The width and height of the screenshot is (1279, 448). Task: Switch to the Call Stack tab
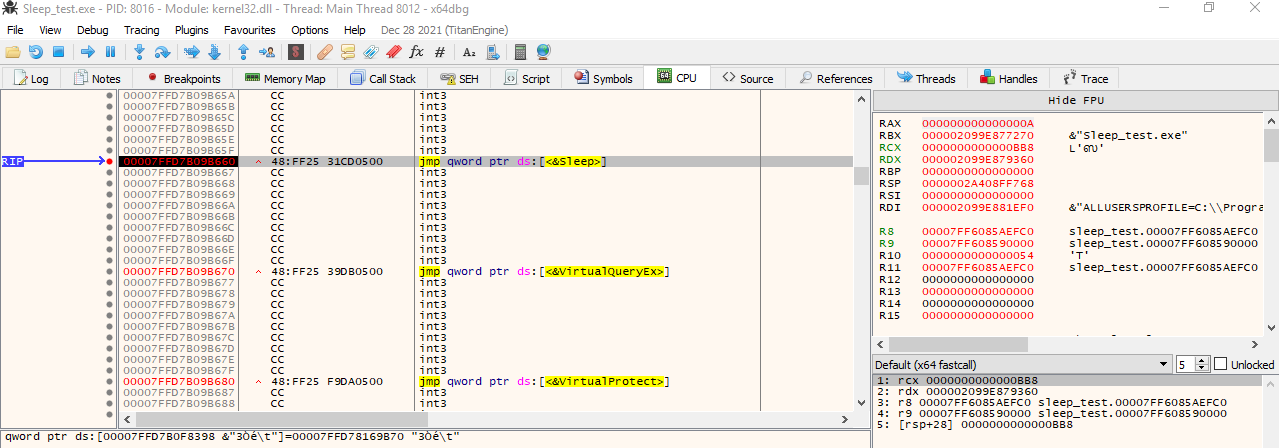(x=382, y=78)
